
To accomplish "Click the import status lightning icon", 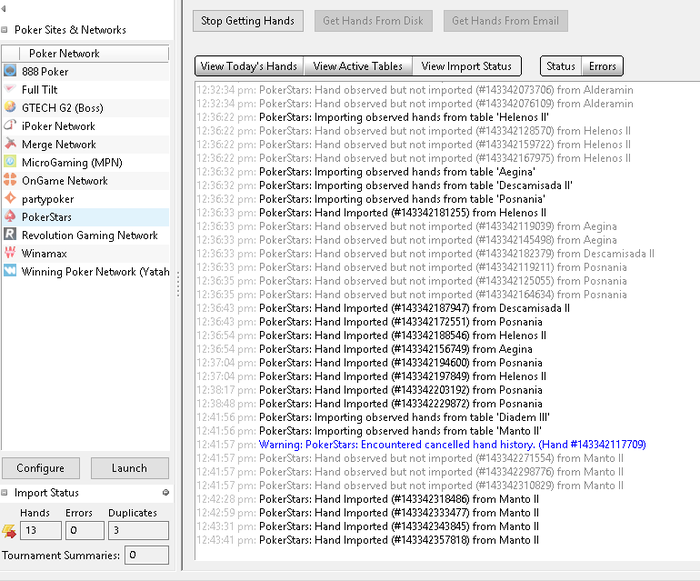I will click(x=9, y=531).
